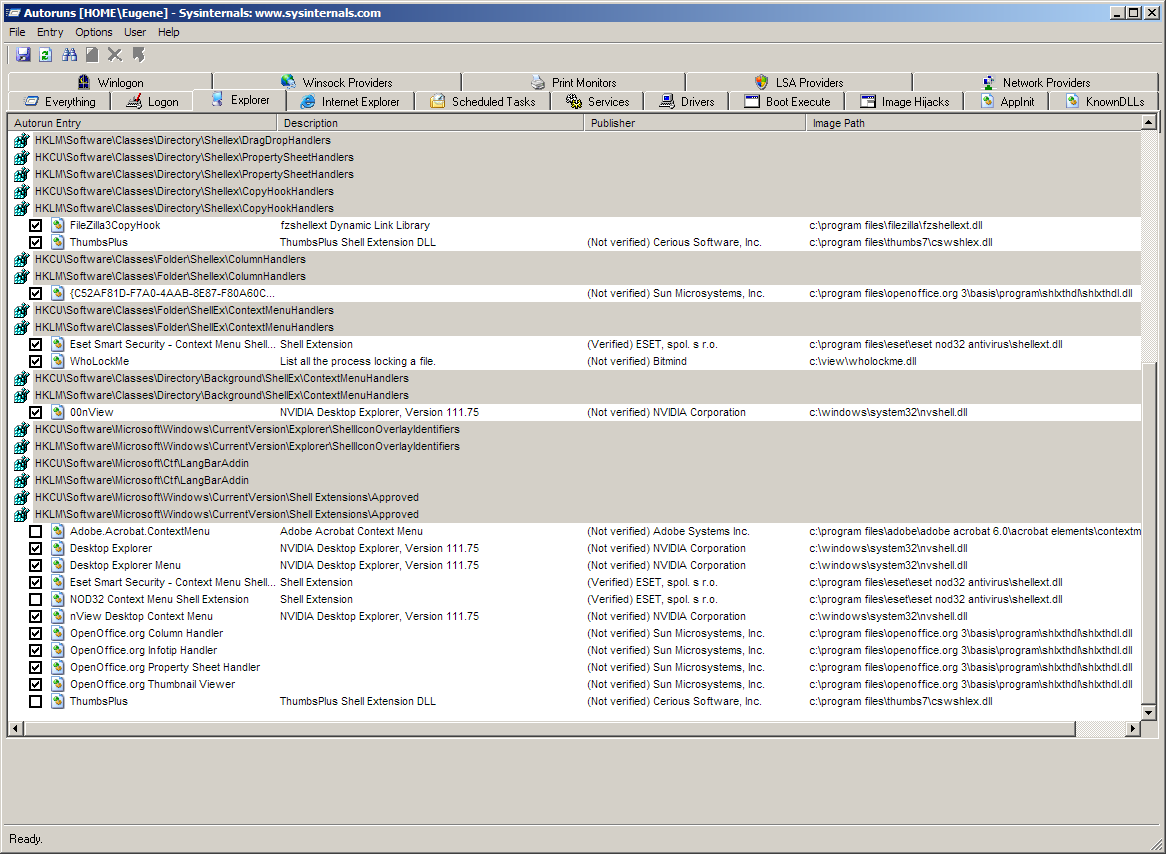The height and width of the screenshot is (854, 1166).
Task: Click the Refresh toolbar icon
Action: coord(45,54)
